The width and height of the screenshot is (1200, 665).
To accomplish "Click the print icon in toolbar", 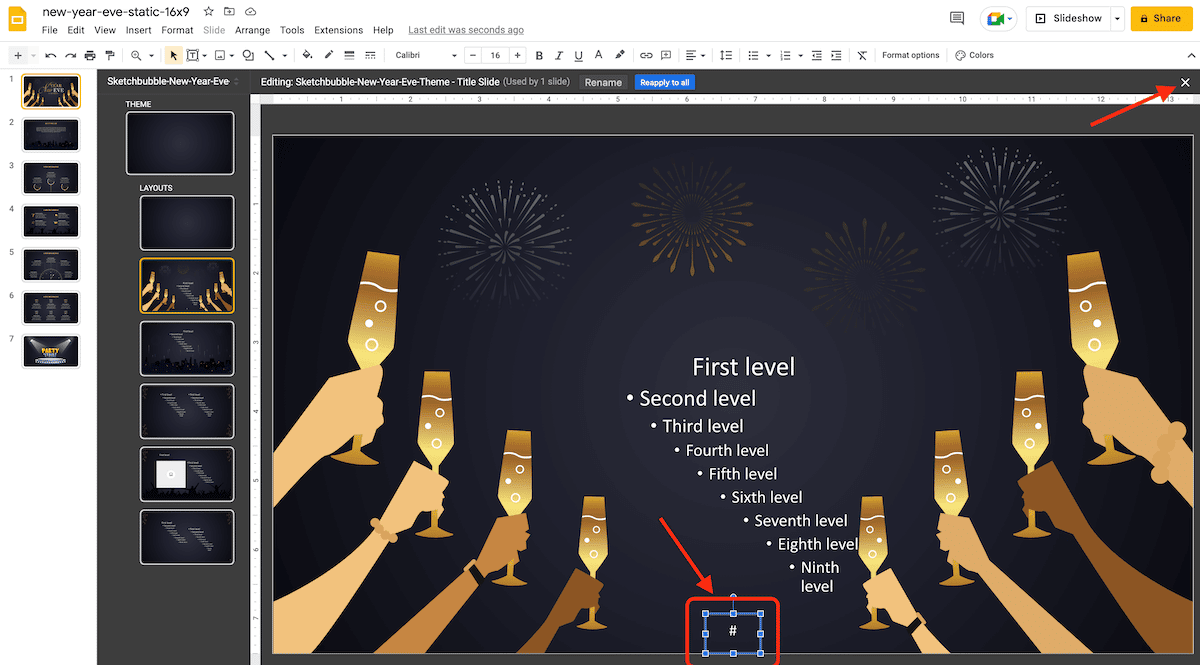I will coord(91,55).
